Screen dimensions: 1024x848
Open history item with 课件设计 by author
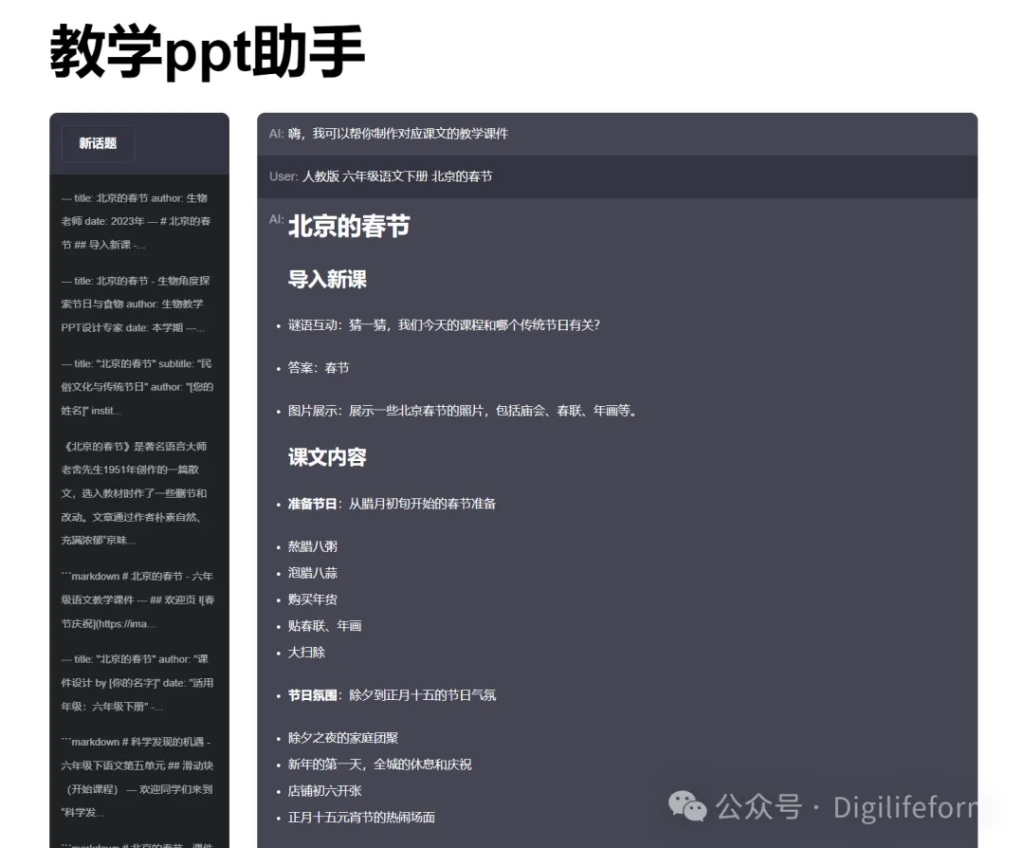pos(137,683)
